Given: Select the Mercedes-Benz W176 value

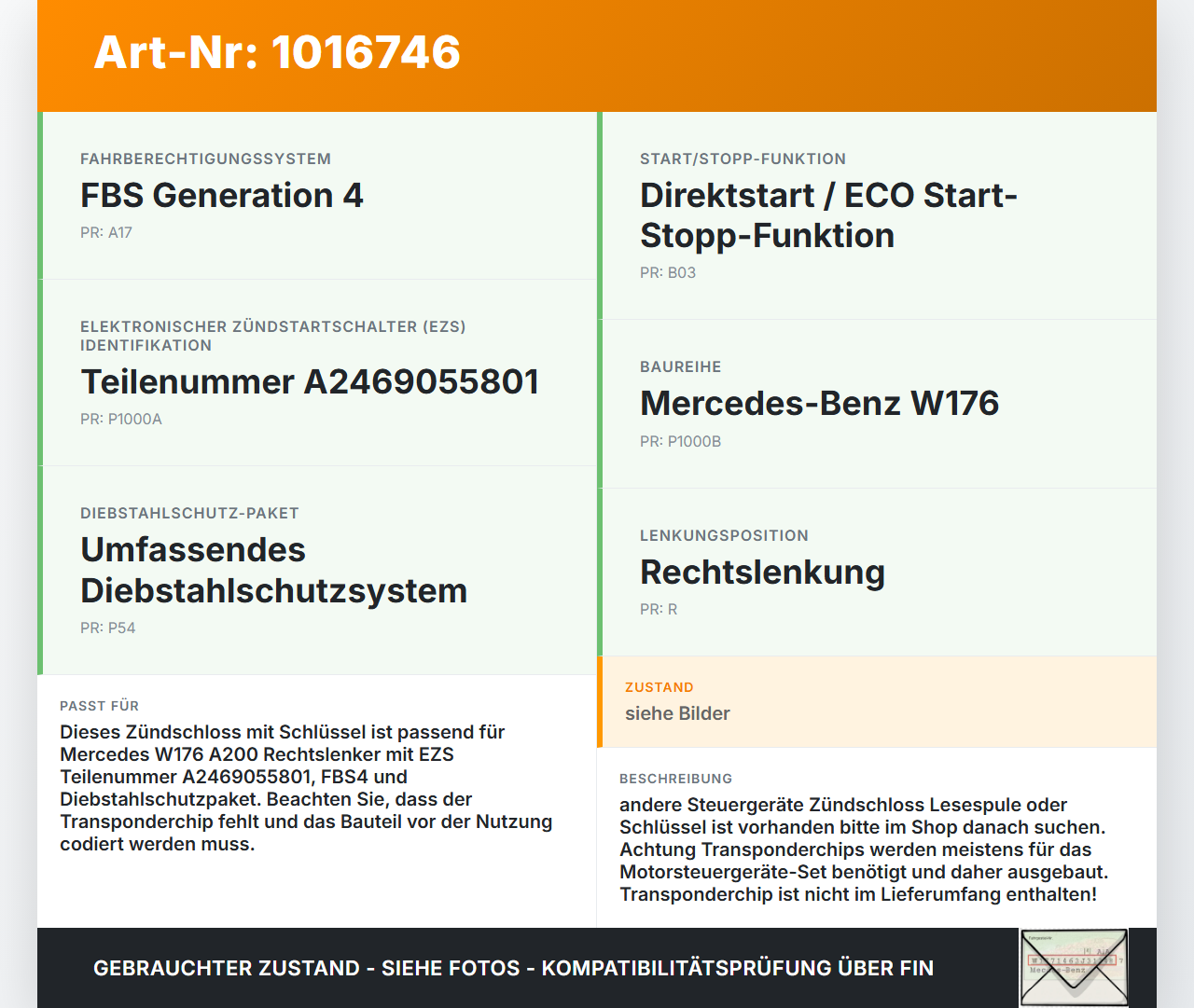Looking at the screenshot, I should pos(819,404).
